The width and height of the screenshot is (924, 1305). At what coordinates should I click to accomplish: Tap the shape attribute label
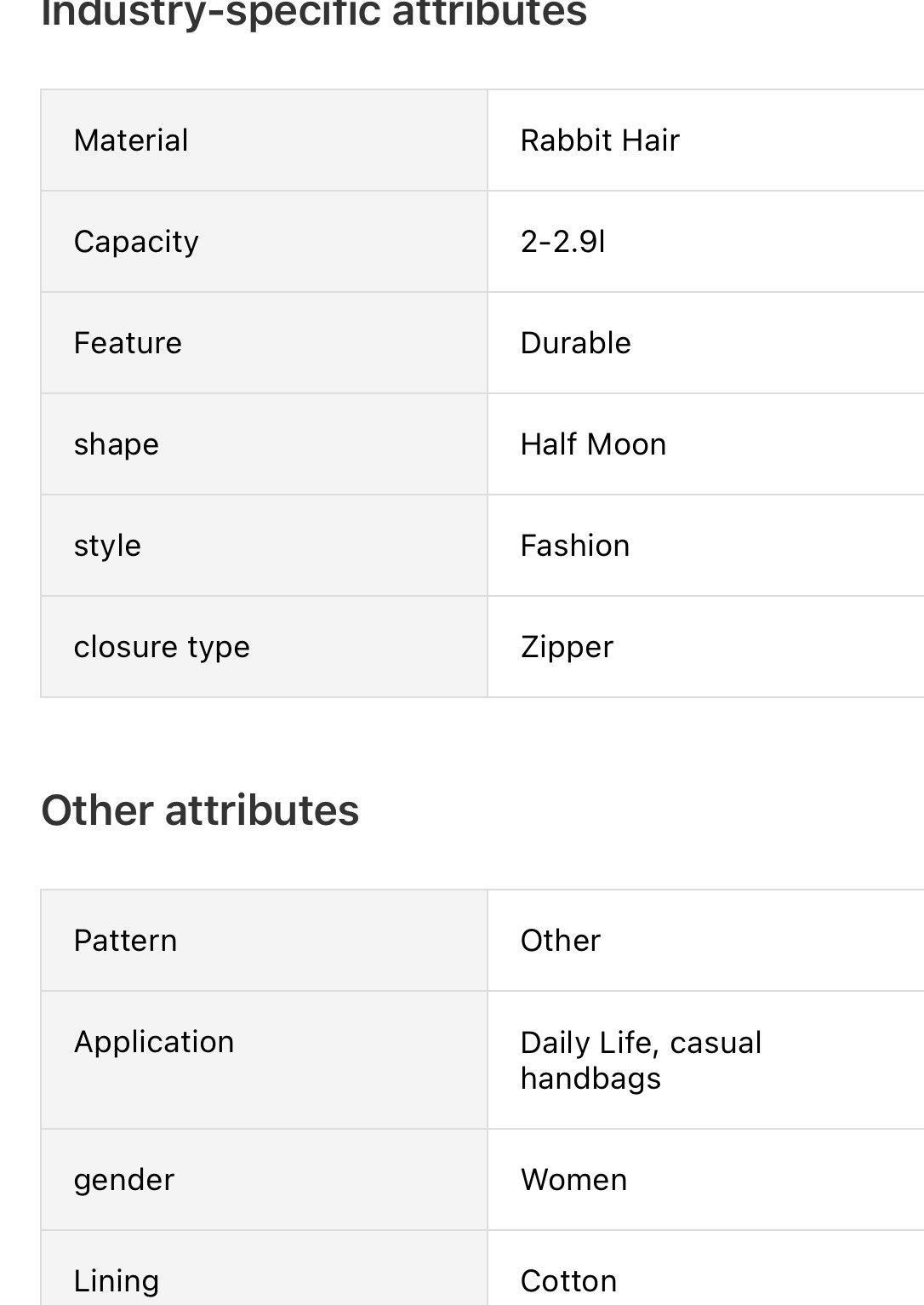(x=117, y=444)
